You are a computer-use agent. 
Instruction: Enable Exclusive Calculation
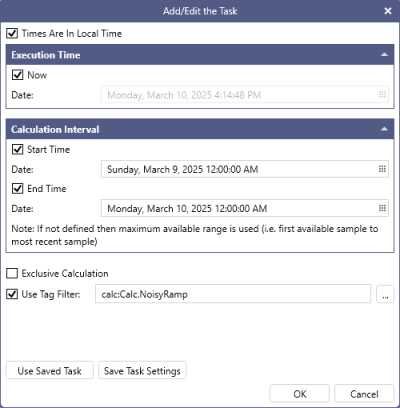[12, 273]
